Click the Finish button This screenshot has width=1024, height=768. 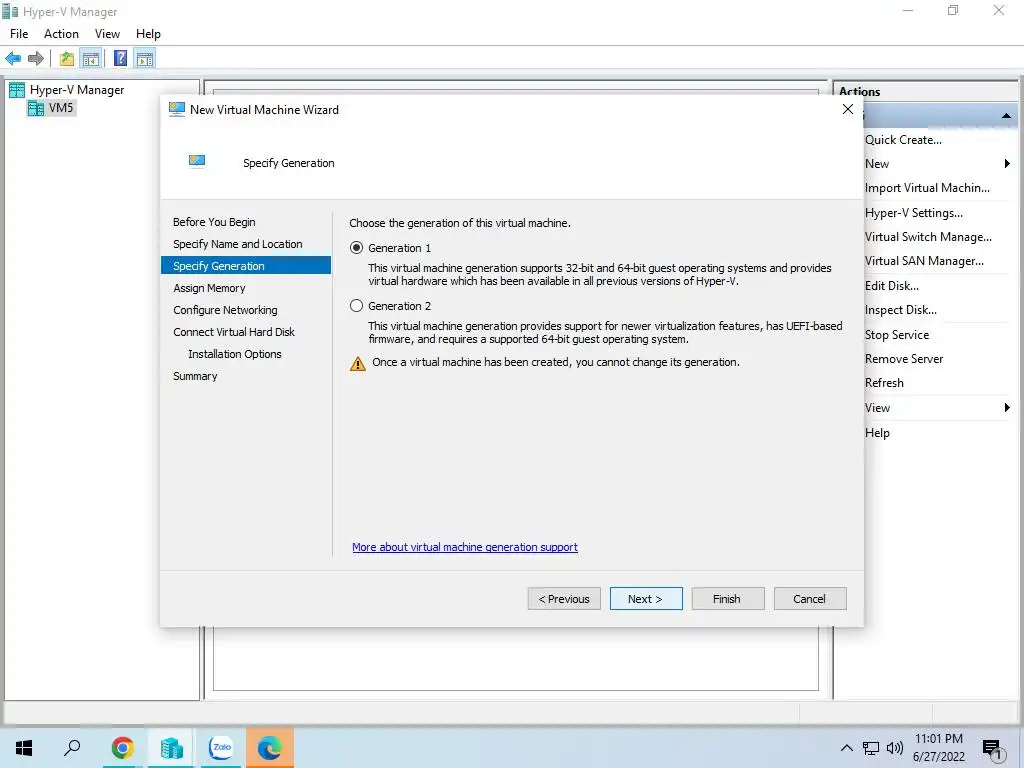[728, 599]
